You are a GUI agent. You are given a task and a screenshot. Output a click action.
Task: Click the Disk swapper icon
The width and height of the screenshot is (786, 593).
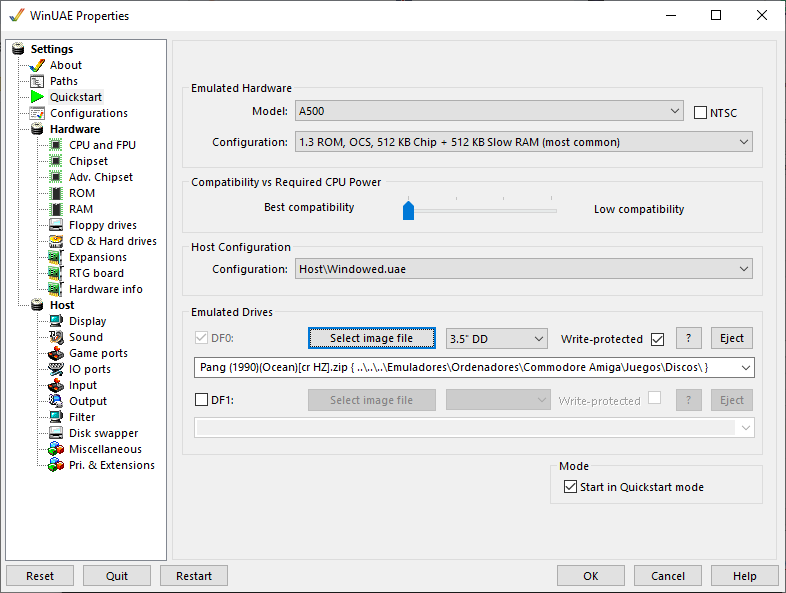pyautogui.click(x=56, y=433)
